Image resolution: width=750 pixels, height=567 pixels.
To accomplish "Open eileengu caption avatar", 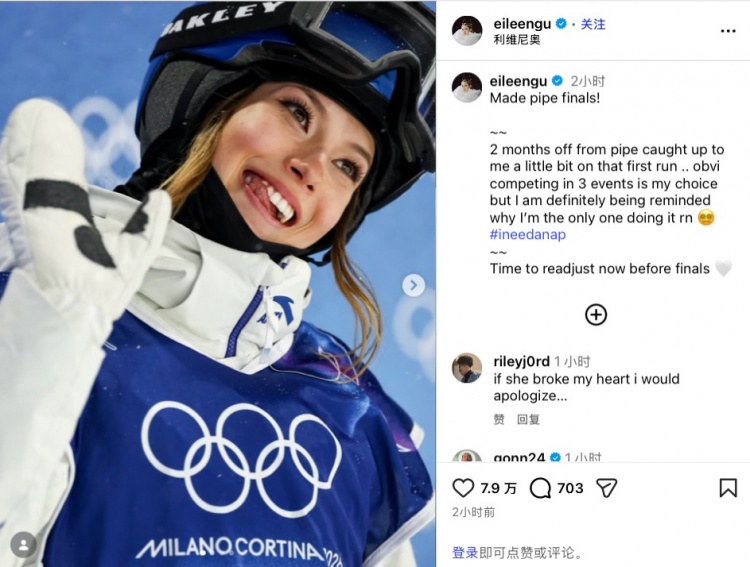I will tap(467, 88).
